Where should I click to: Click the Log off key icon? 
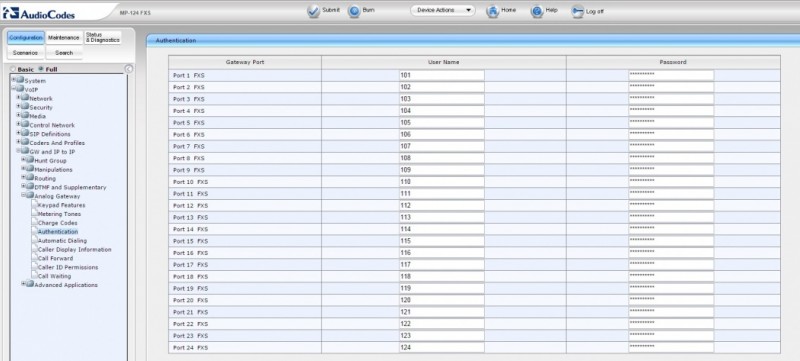[x=578, y=11]
